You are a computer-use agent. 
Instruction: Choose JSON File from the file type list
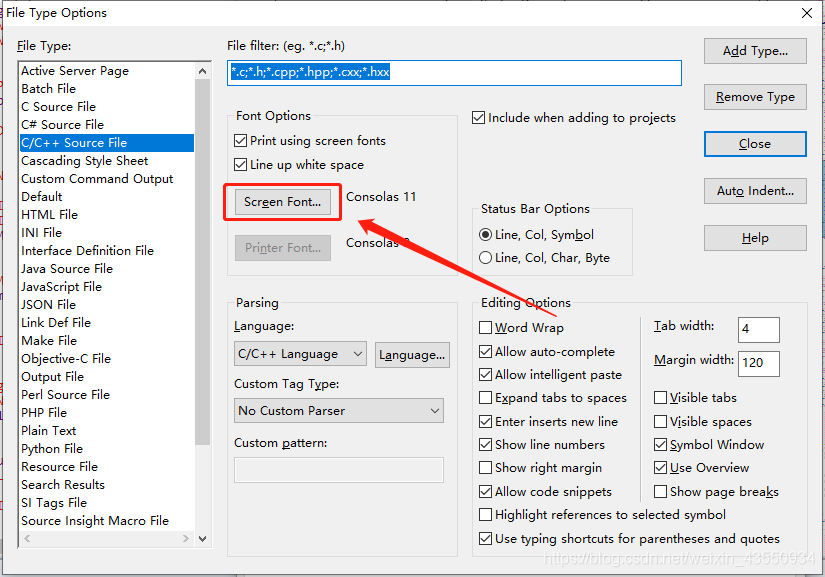(48, 305)
